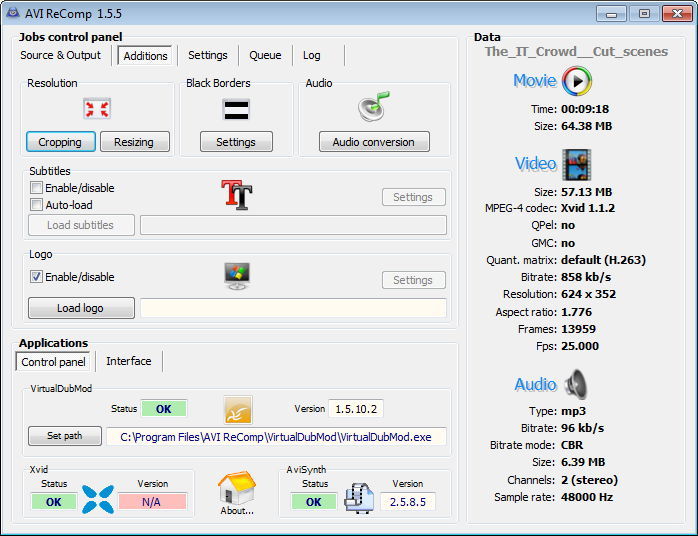Click the Audio music note icon
The image size is (698, 536).
point(373,107)
